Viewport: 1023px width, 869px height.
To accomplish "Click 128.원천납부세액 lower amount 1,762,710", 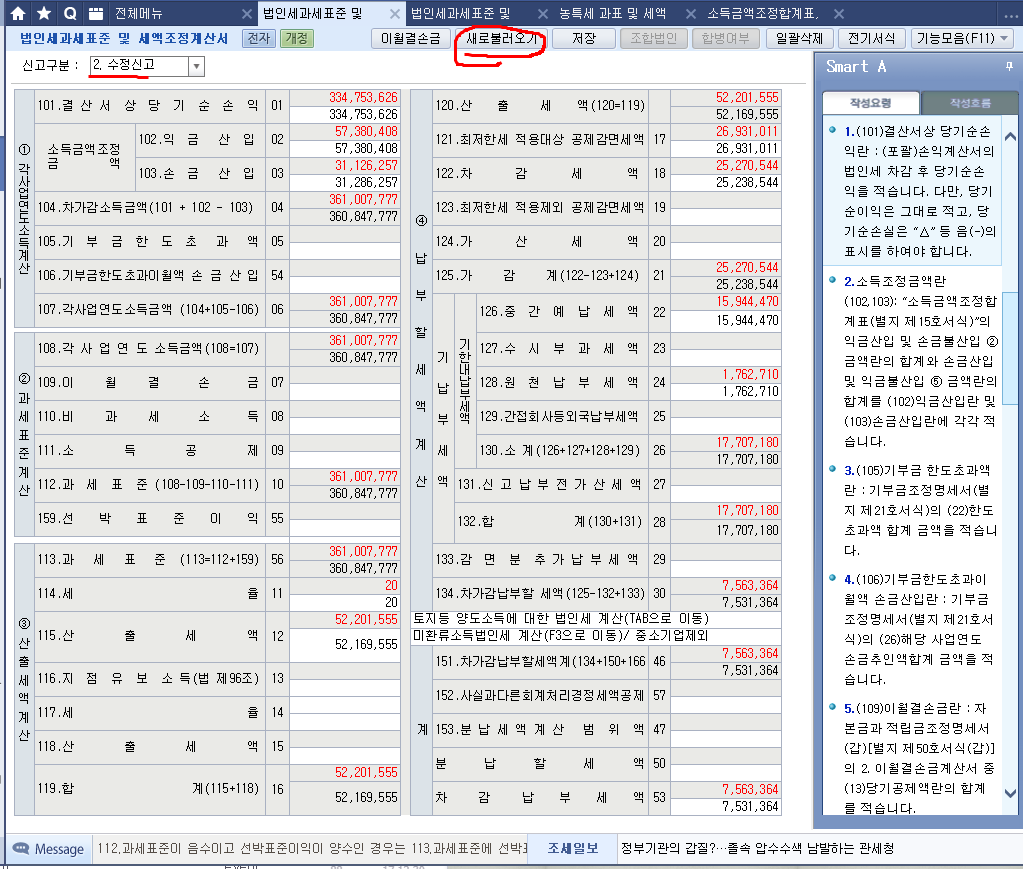I will (x=725, y=391).
